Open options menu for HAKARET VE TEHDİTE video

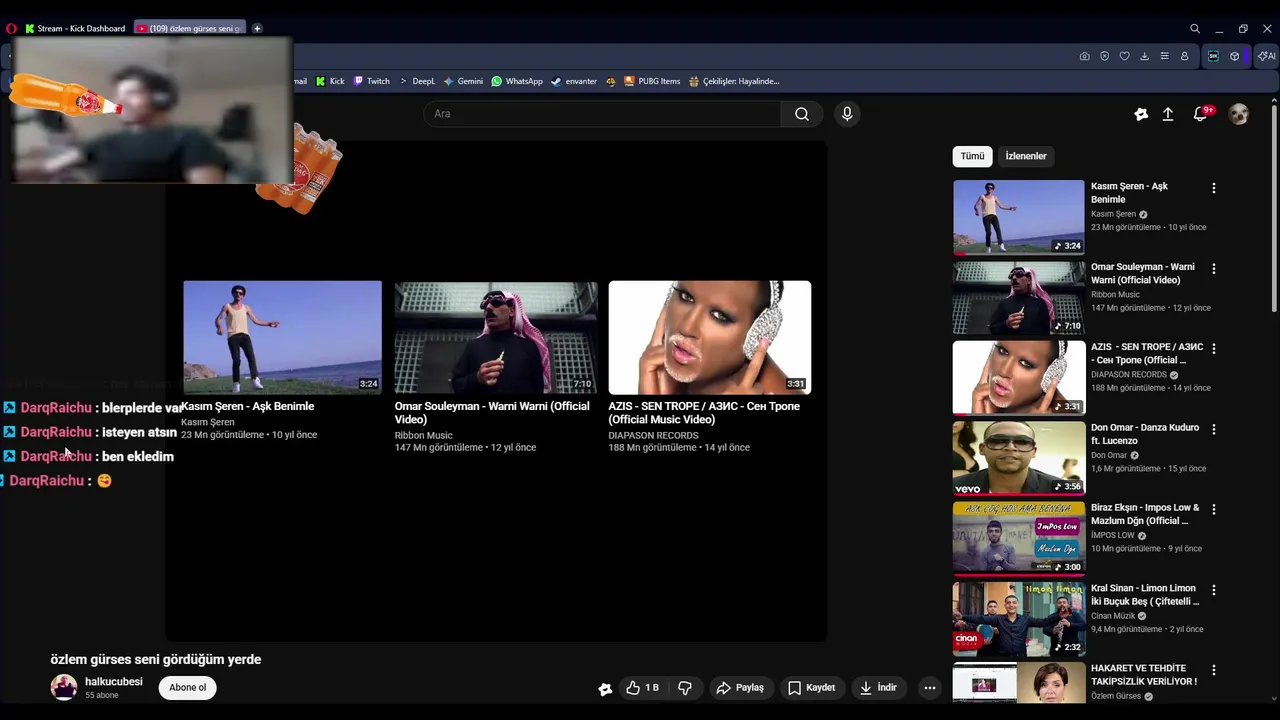(x=1214, y=670)
